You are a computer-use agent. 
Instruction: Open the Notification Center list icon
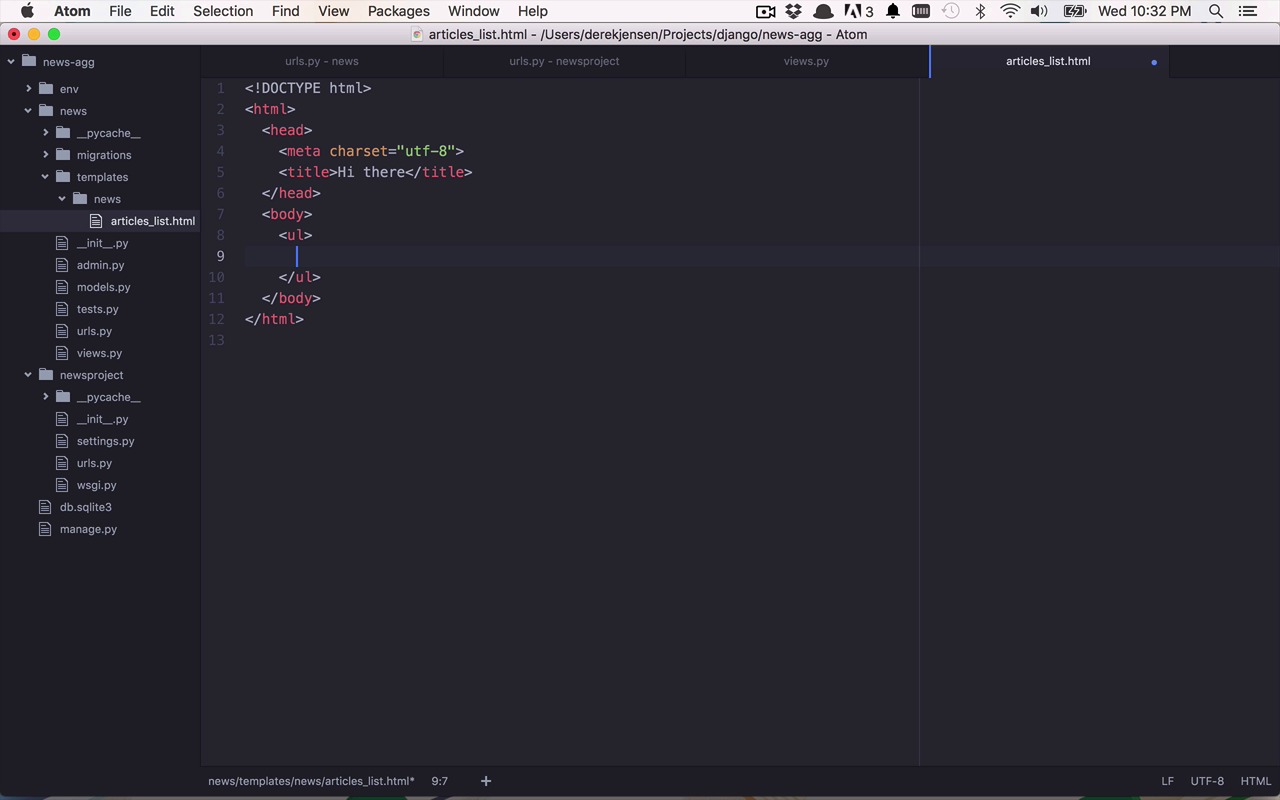click(1247, 11)
